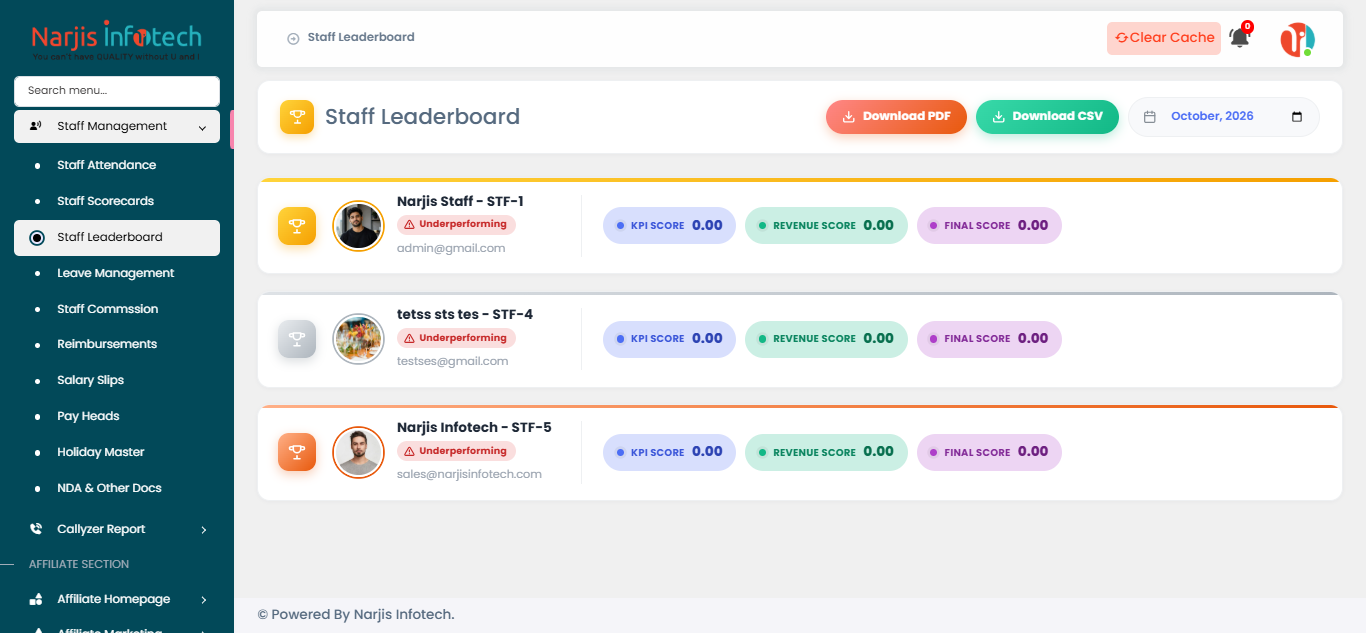Image resolution: width=1366 pixels, height=633 pixels.
Task: Click Final Score pill for tetss sts tes
Action: (x=989, y=339)
